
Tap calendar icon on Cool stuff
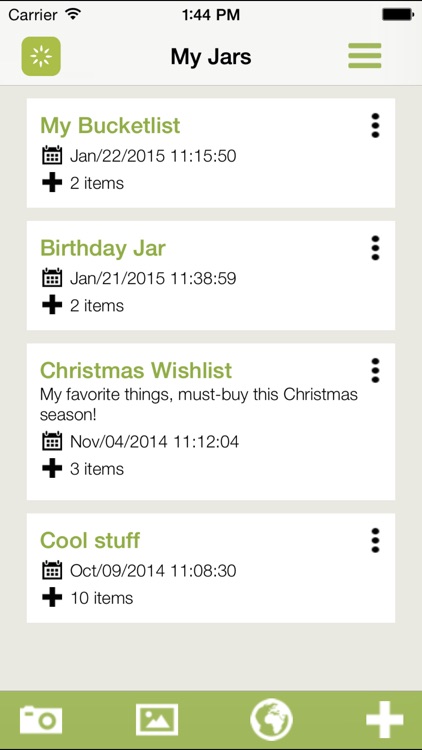pyautogui.click(x=52, y=570)
